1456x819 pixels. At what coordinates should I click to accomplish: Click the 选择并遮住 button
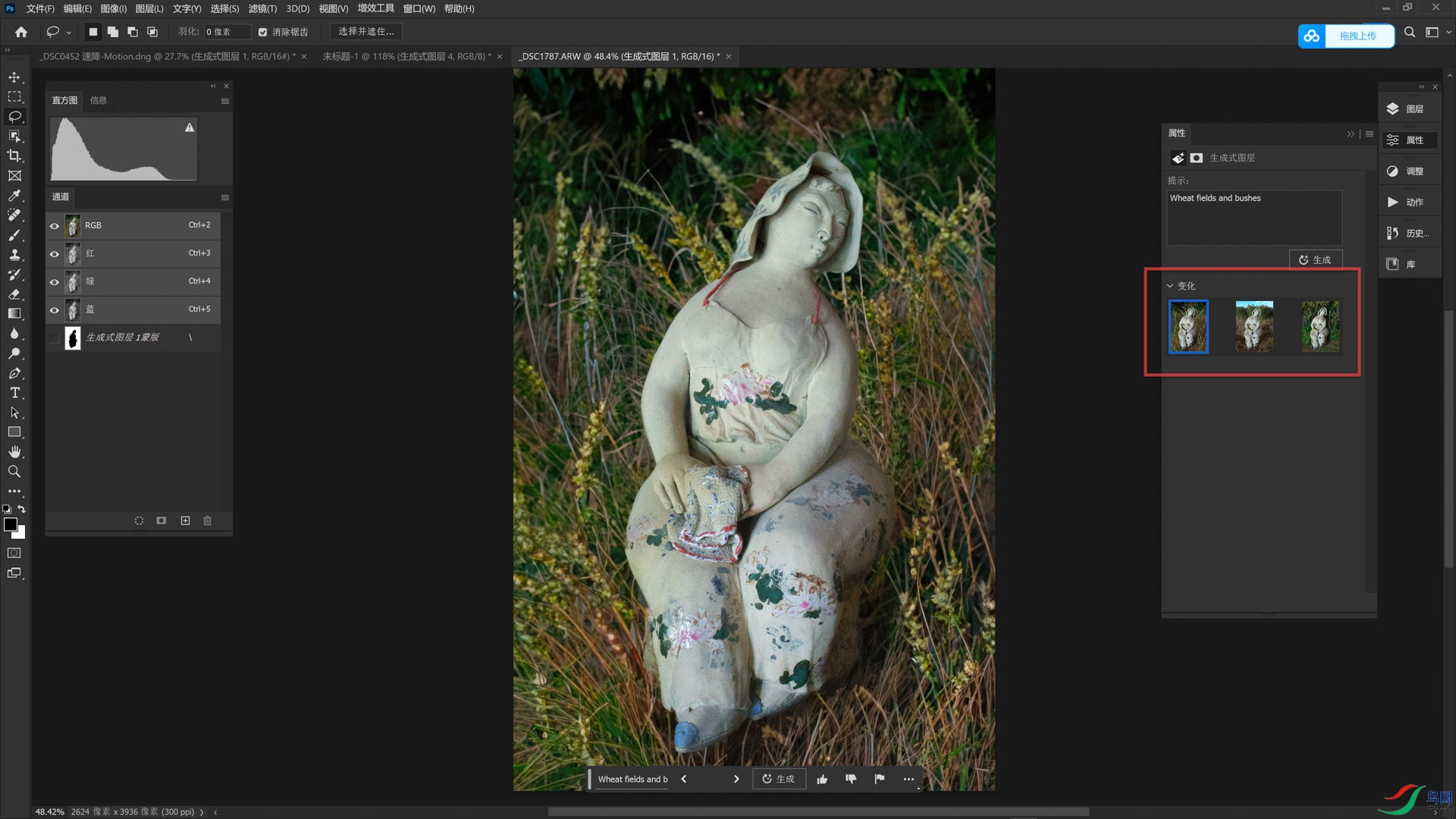click(366, 32)
